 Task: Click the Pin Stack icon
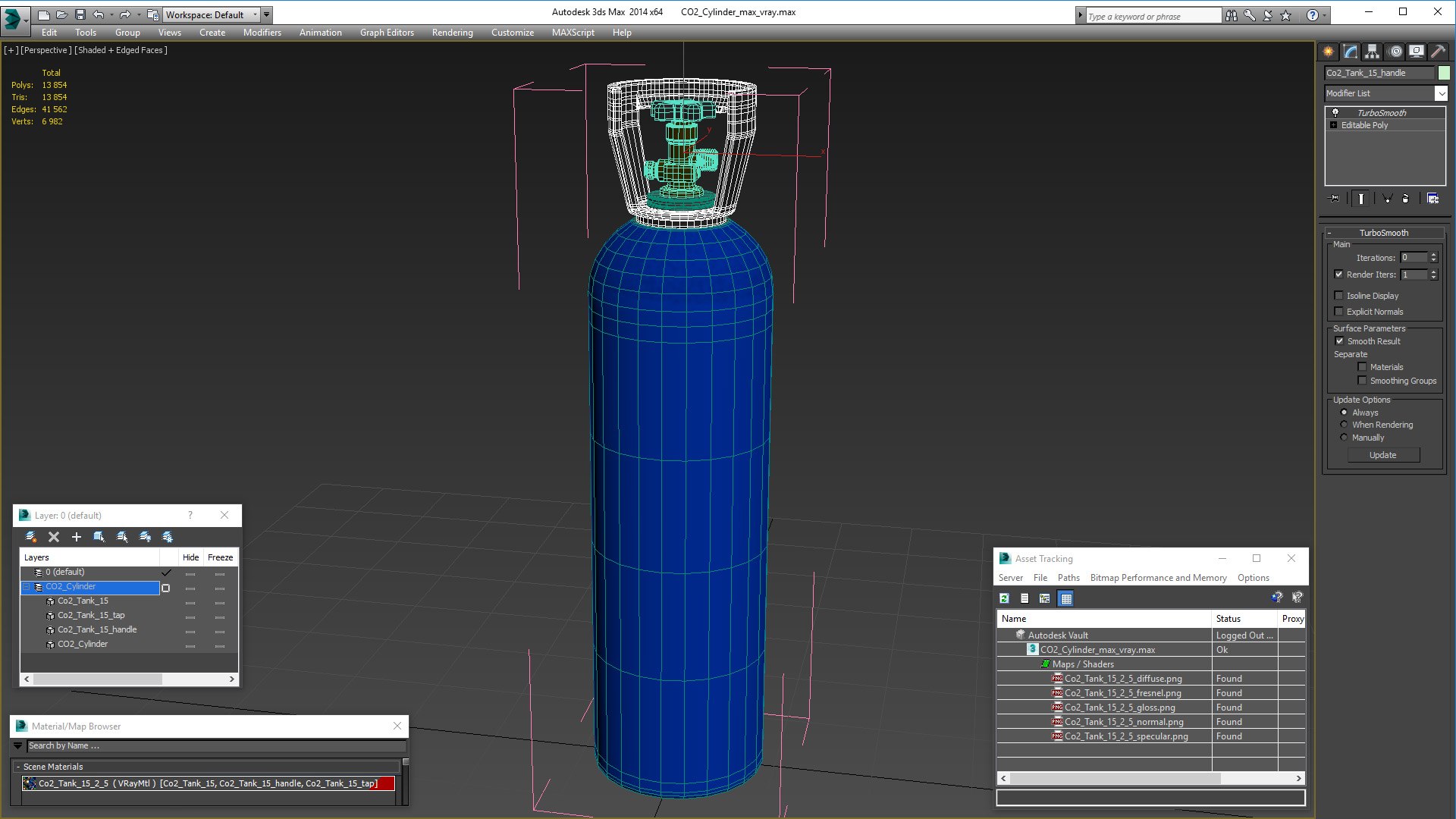click(x=1335, y=199)
